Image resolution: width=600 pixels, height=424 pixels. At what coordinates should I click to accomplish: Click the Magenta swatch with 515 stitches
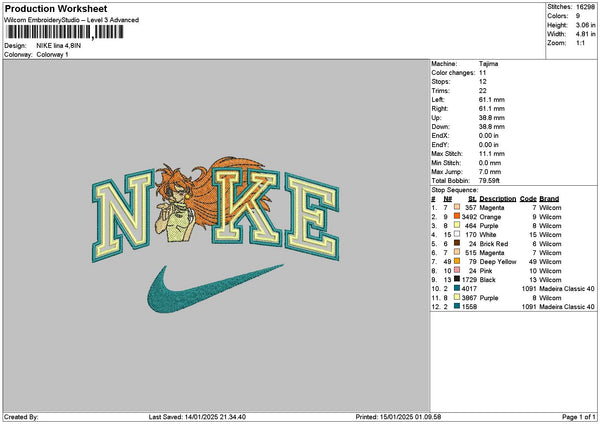tap(457, 252)
